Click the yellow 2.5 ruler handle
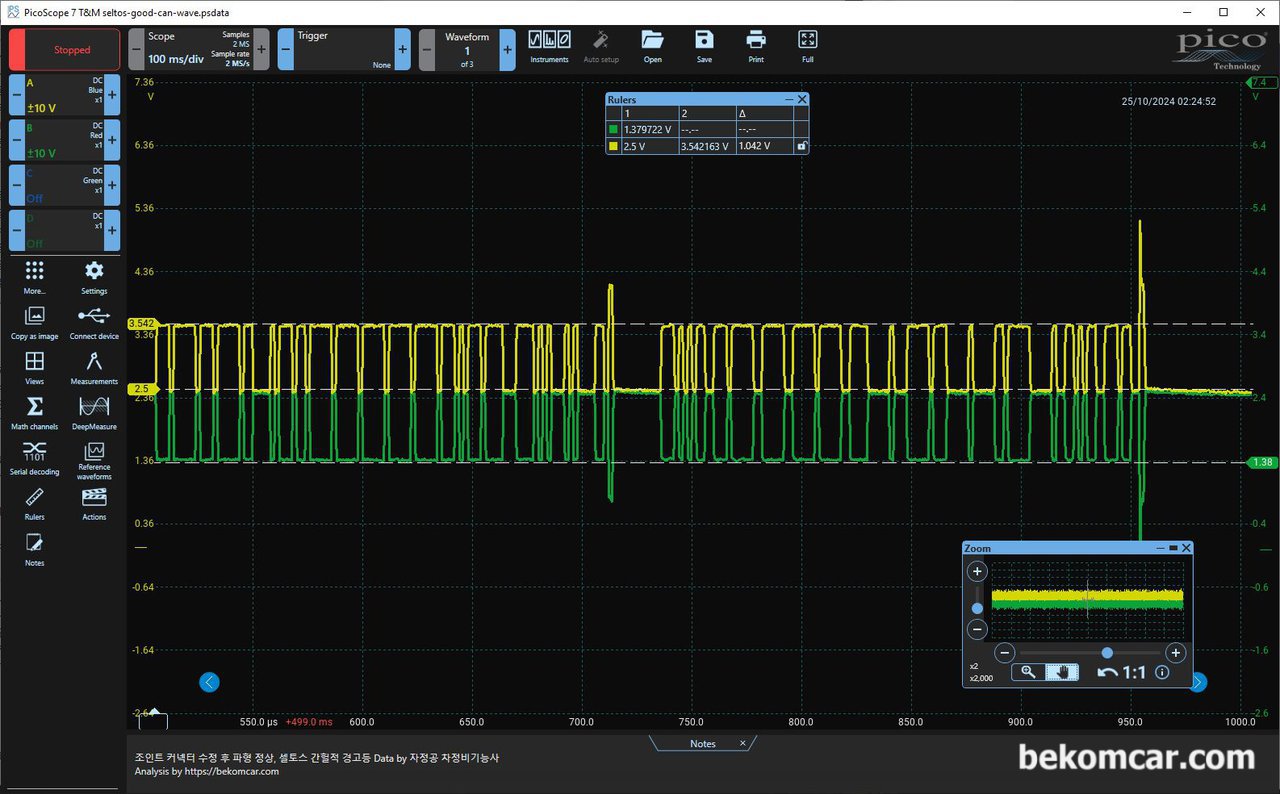 click(141, 388)
